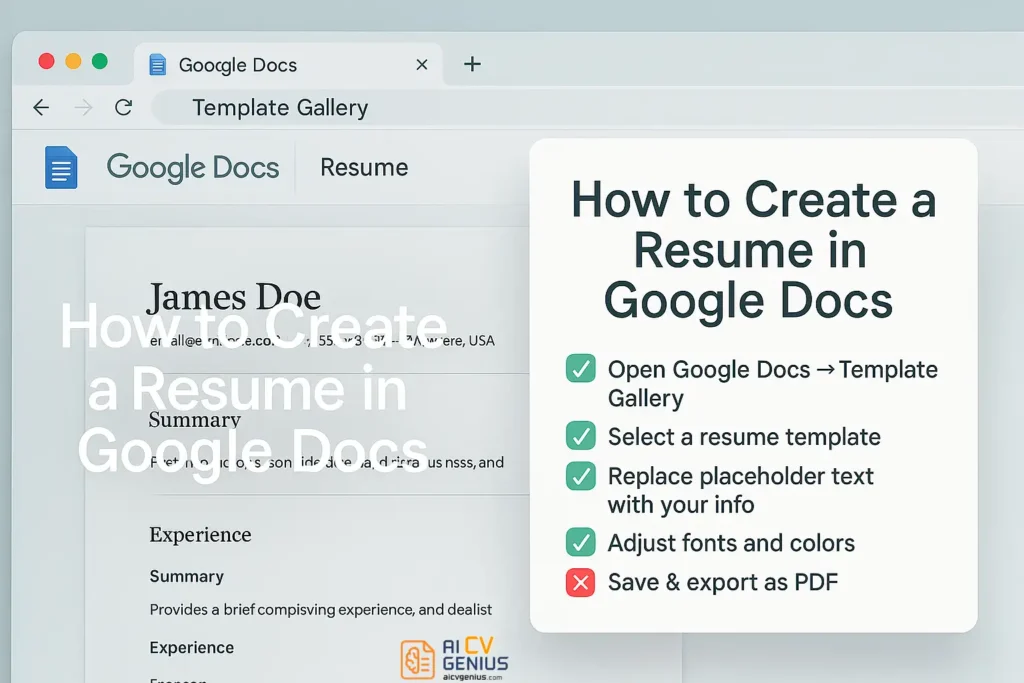Click the Template Gallery address bar

(588, 108)
